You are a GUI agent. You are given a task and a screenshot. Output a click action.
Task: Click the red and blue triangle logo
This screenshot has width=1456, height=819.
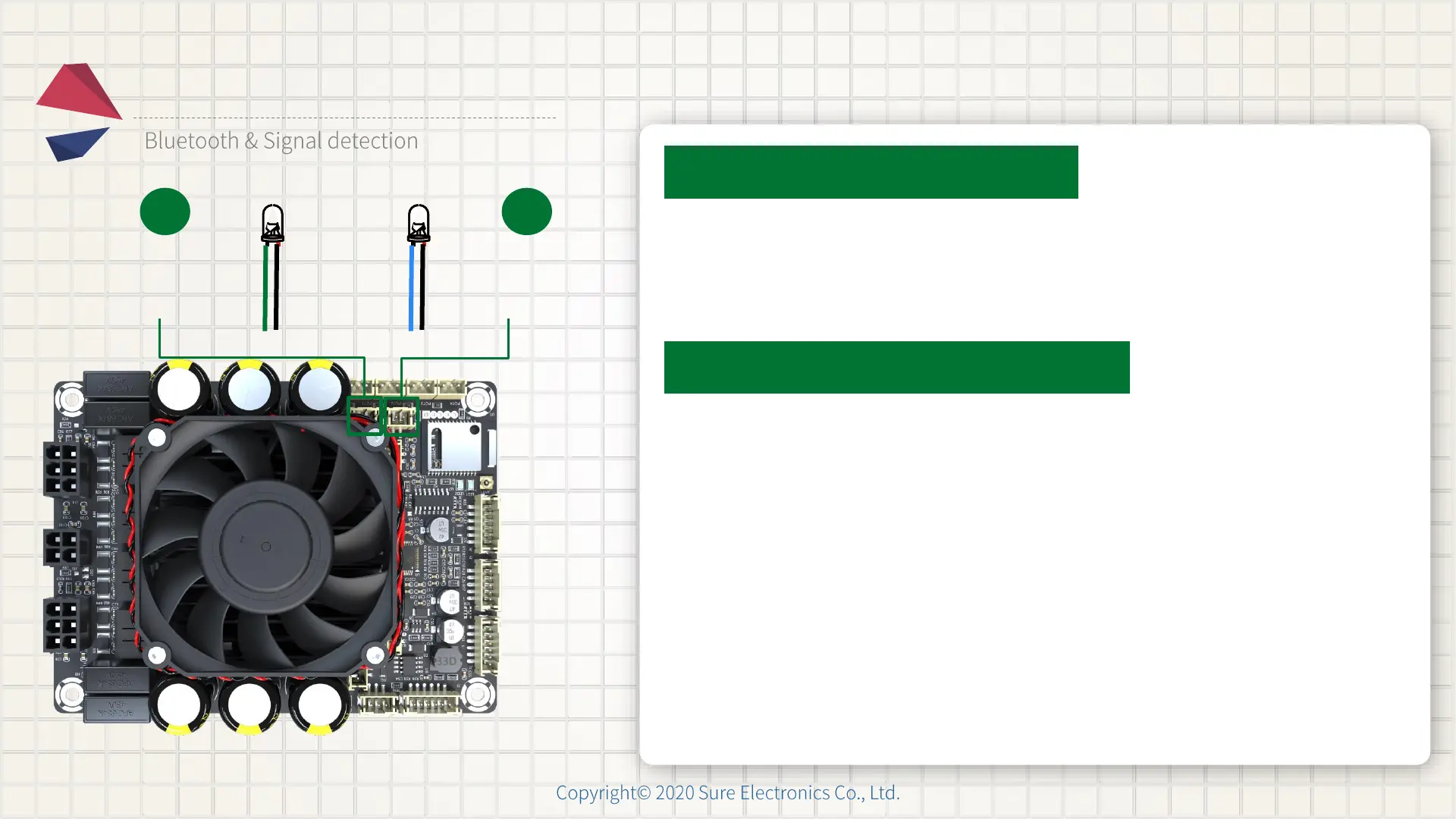(78, 111)
